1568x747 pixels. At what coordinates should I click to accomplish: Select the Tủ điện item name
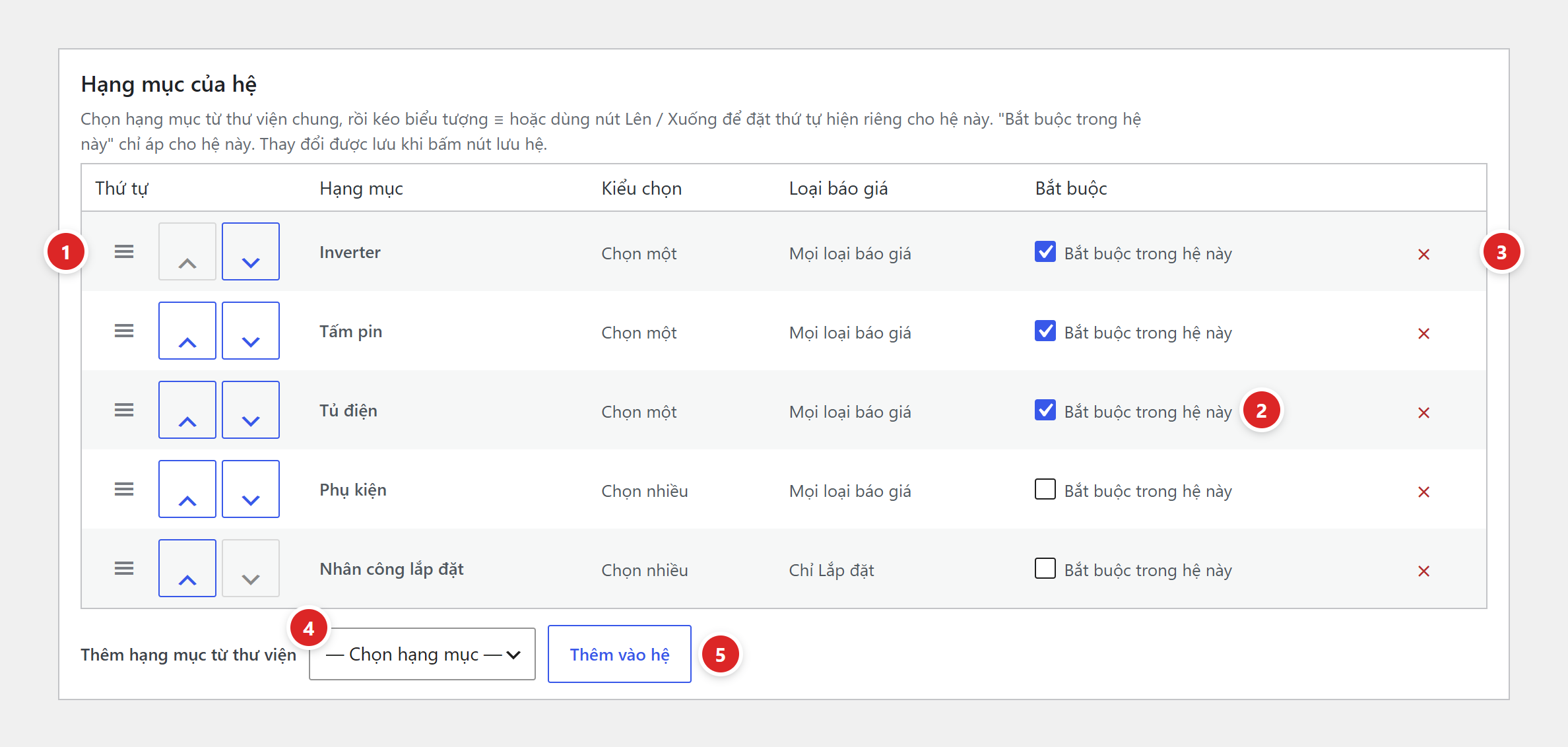click(x=348, y=411)
